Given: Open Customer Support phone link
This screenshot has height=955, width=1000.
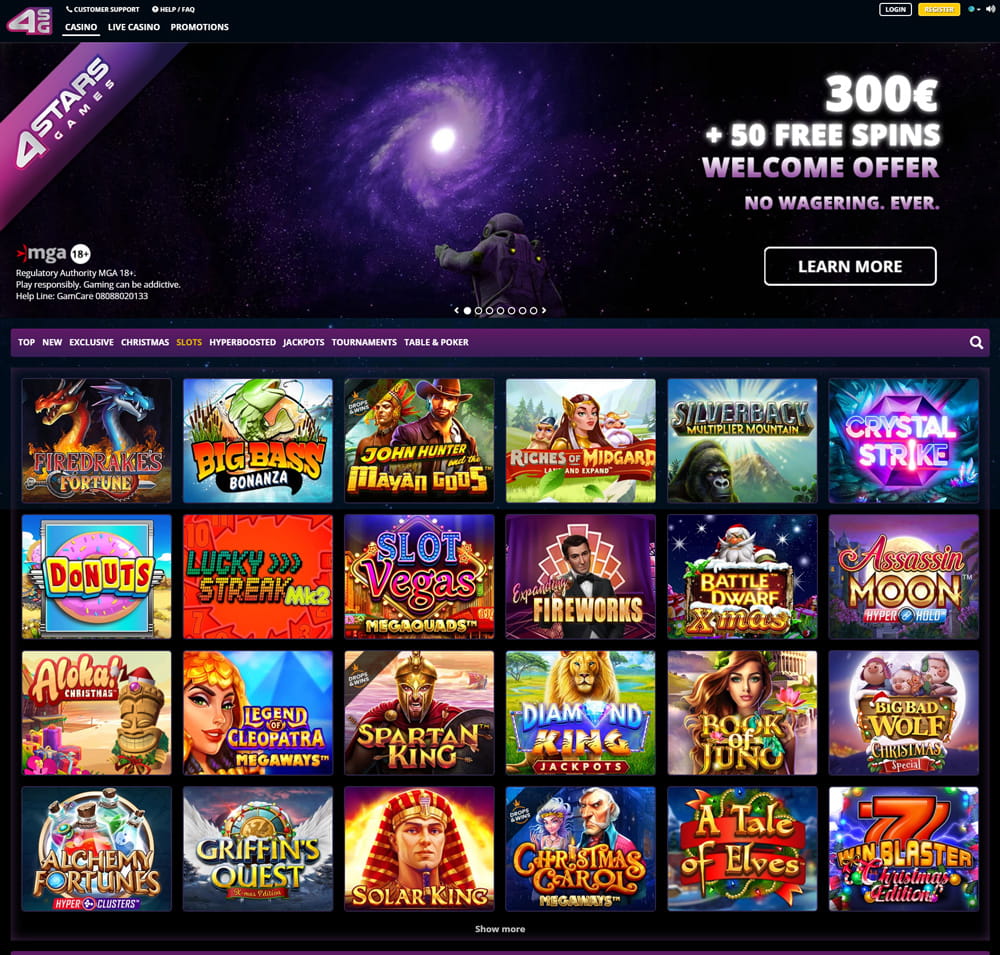Looking at the screenshot, I should 103,10.
